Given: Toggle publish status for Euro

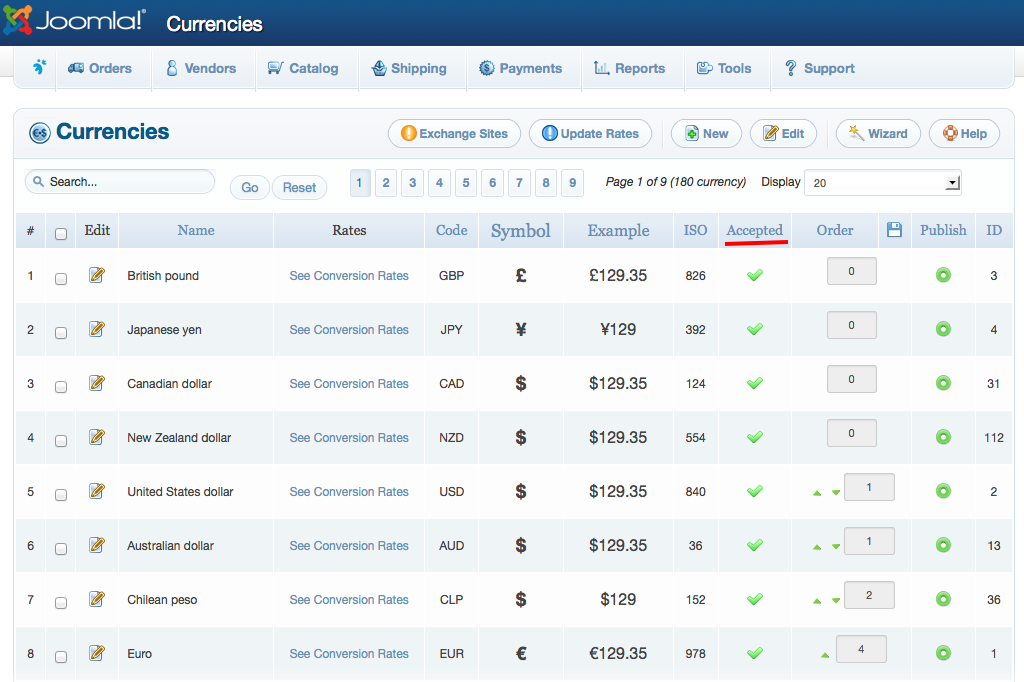Looking at the screenshot, I should coord(943,653).
